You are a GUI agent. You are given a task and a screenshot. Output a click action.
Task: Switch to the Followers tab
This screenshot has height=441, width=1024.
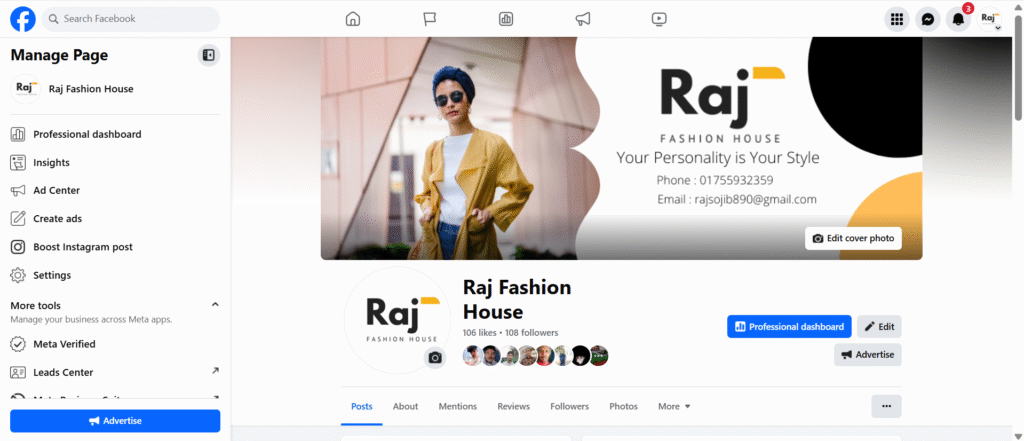pyautogui.click(x=569, y=406)
